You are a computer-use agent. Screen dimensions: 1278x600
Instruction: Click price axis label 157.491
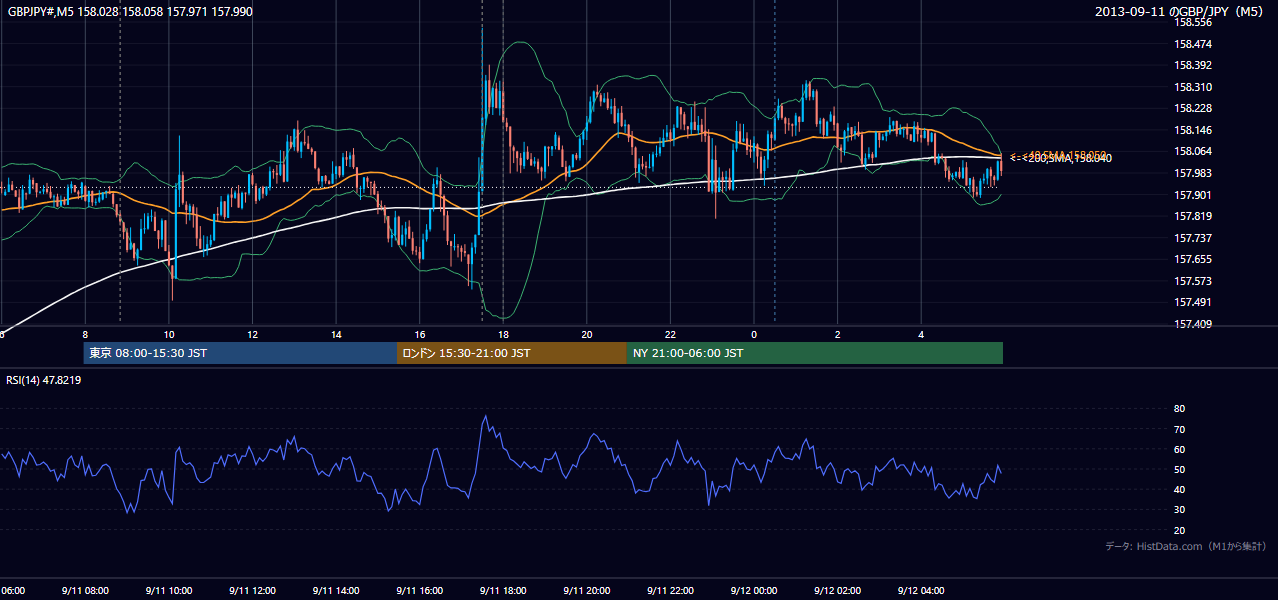click(1193, 302)
